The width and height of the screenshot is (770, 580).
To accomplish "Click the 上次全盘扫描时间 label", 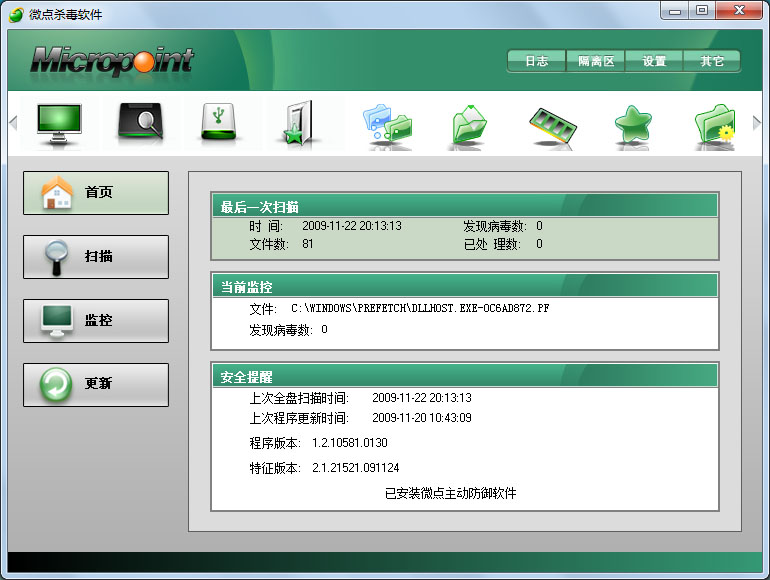I will (299, 398).
